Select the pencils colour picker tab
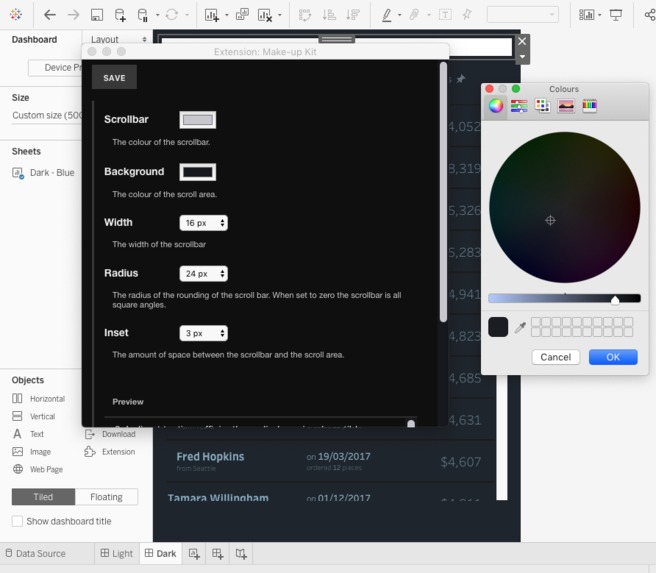Screen dimensions: 656x573 coord(589,106)
